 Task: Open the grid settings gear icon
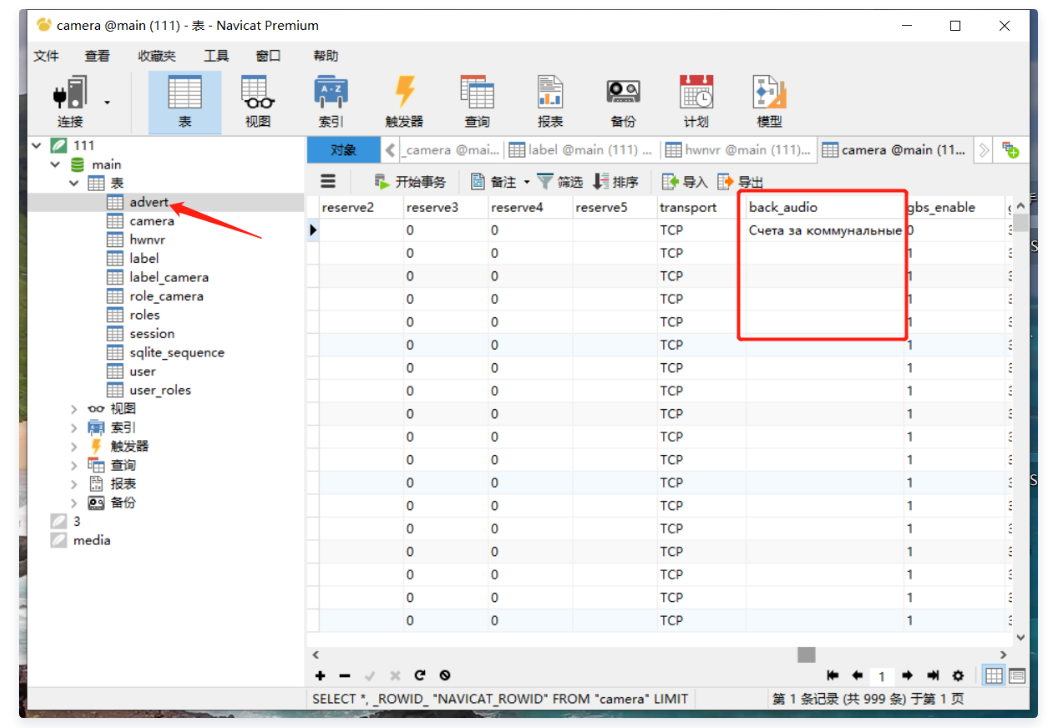(958, 675)
